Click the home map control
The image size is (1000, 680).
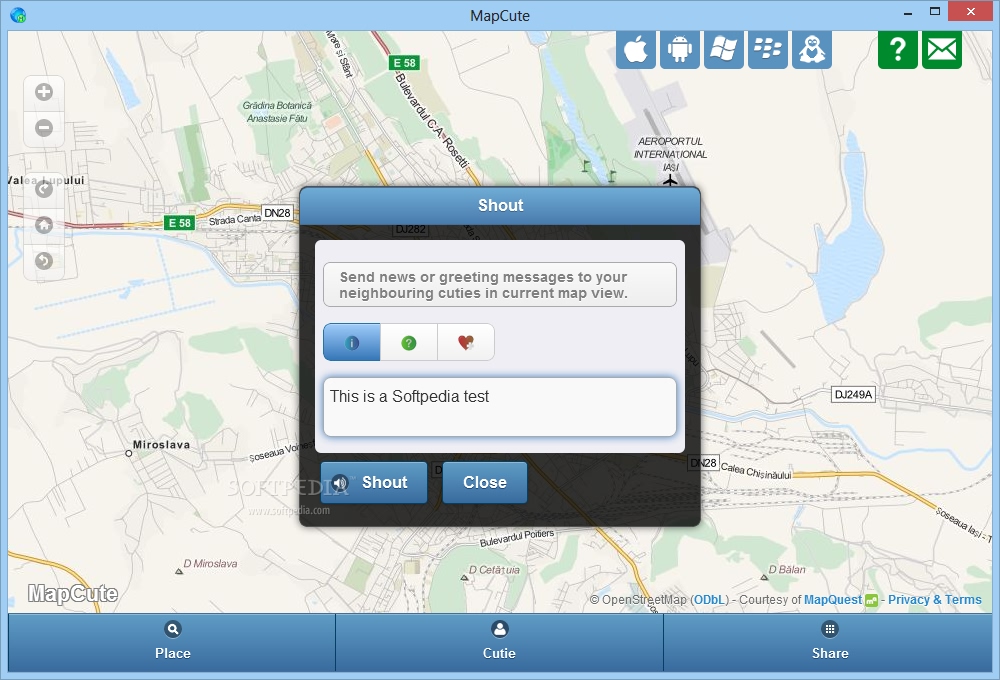tap(44, 225)
